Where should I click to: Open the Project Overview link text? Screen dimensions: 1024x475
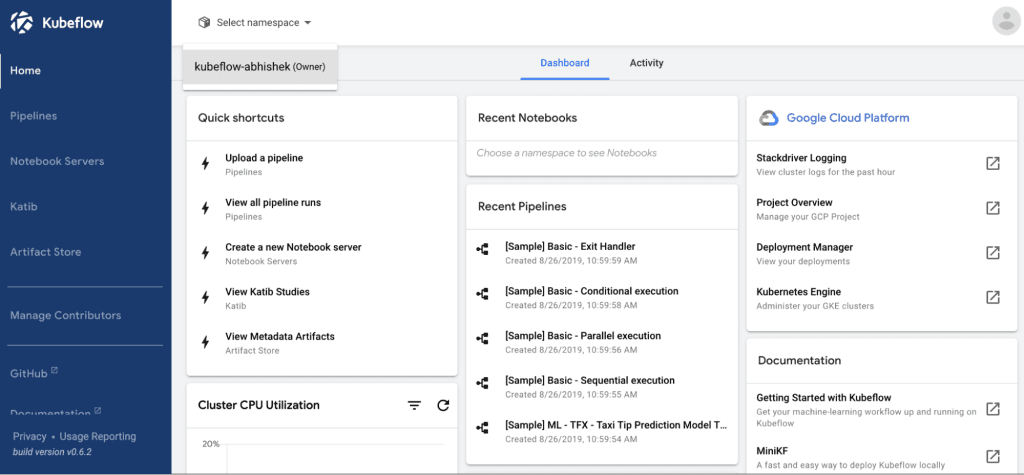[x=794, y=203]
